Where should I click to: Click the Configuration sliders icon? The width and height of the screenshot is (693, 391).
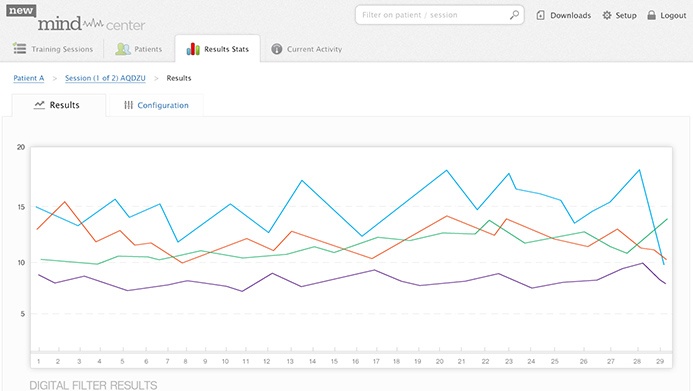(x=128, y=105)
